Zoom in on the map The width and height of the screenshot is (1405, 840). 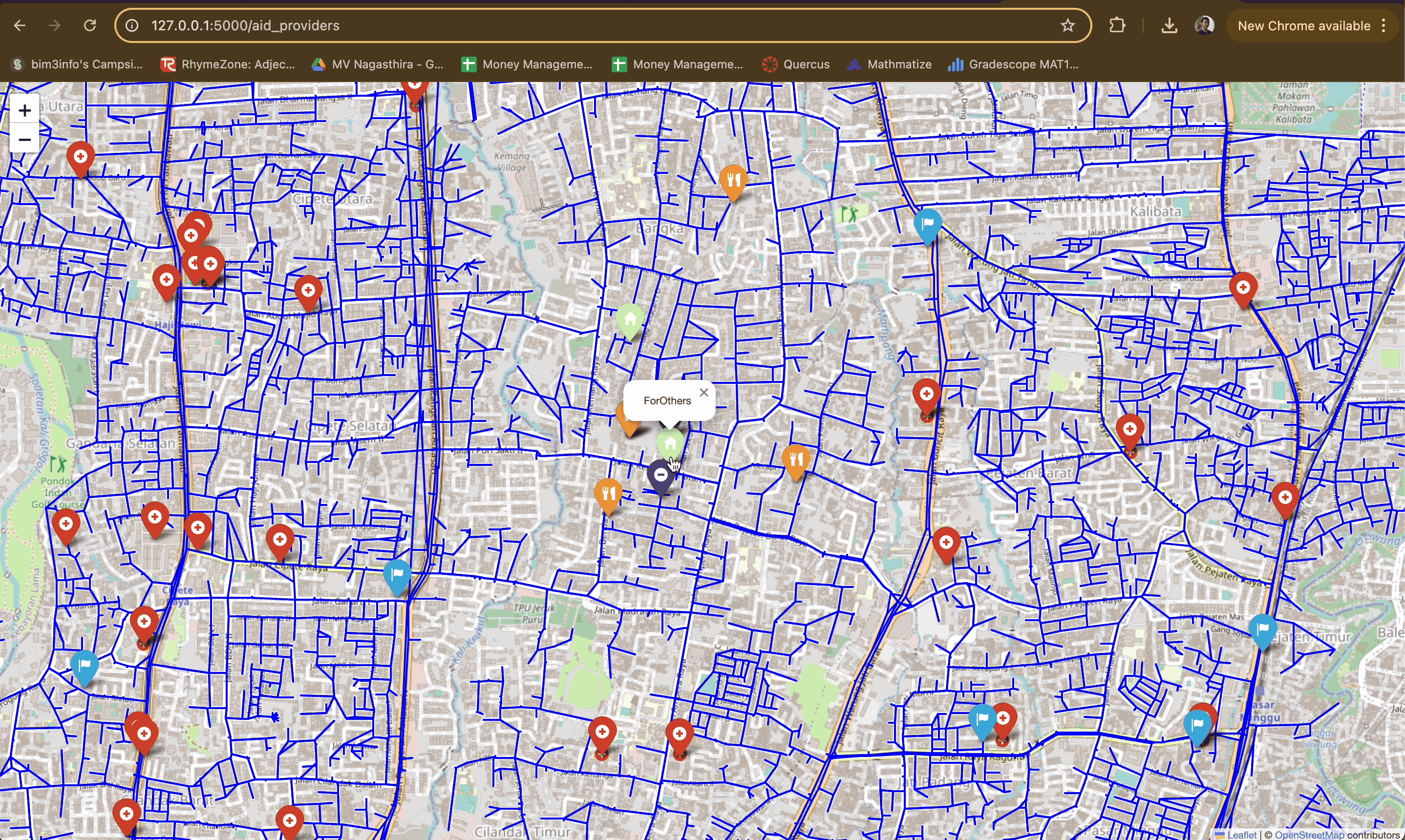point(24,110)
